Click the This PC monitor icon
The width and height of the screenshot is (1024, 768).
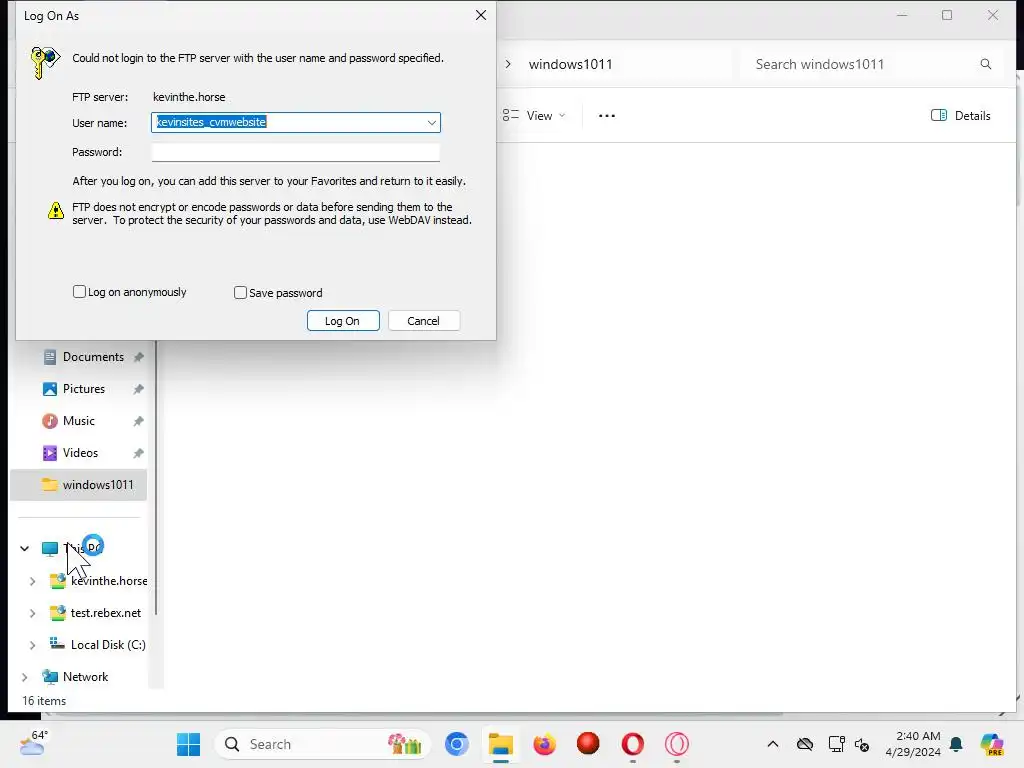(50, 549)
